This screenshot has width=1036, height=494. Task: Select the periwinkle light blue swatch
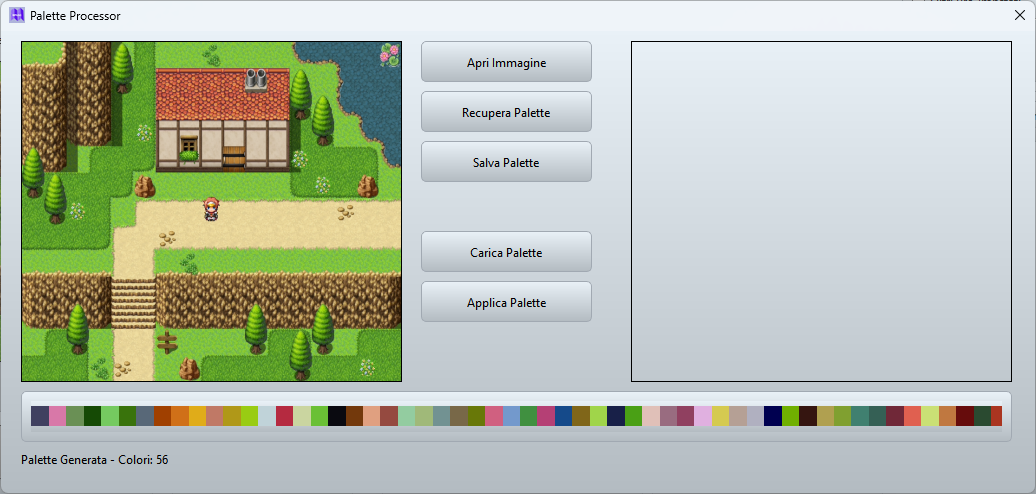[x=509, y=416]
